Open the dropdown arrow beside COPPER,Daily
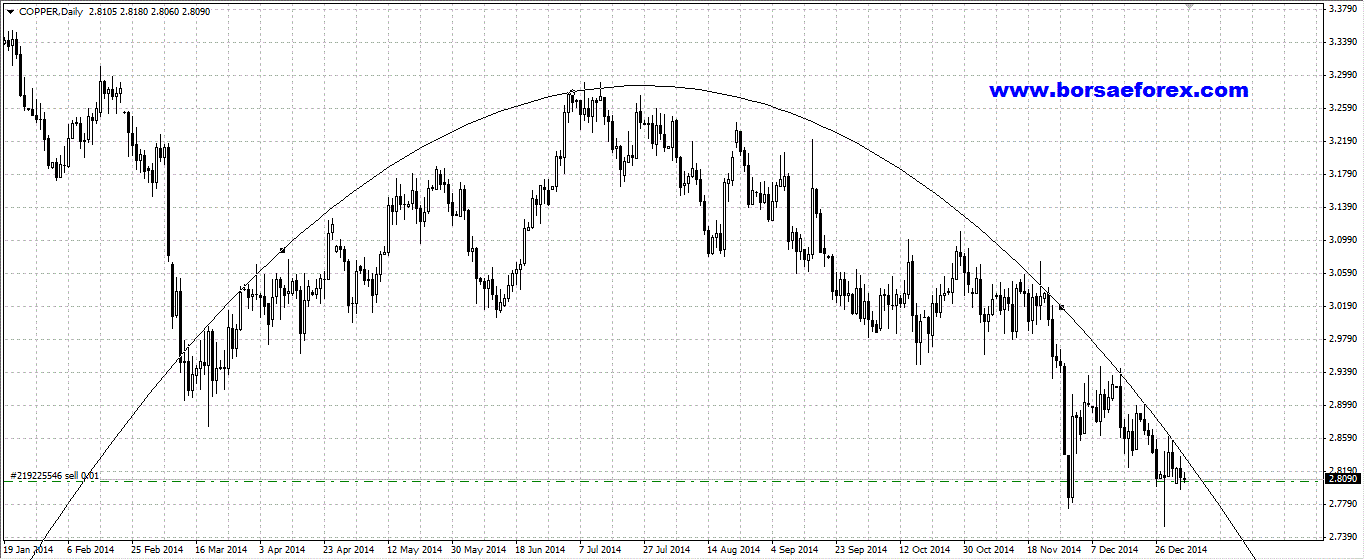 (x=10, y=11)
